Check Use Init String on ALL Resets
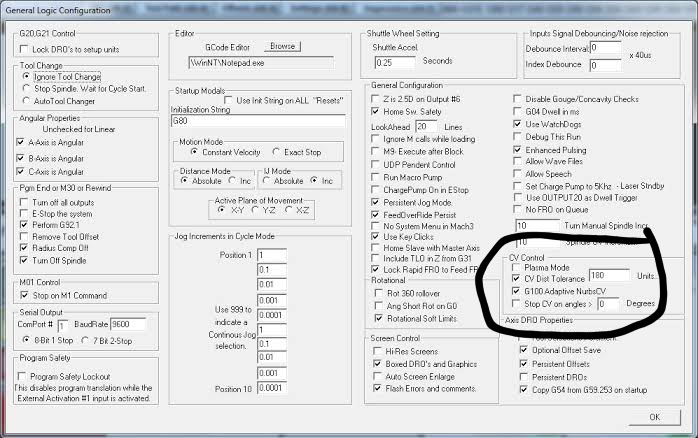The height and width of the screenshot is (438, 698). pos(228,100)
